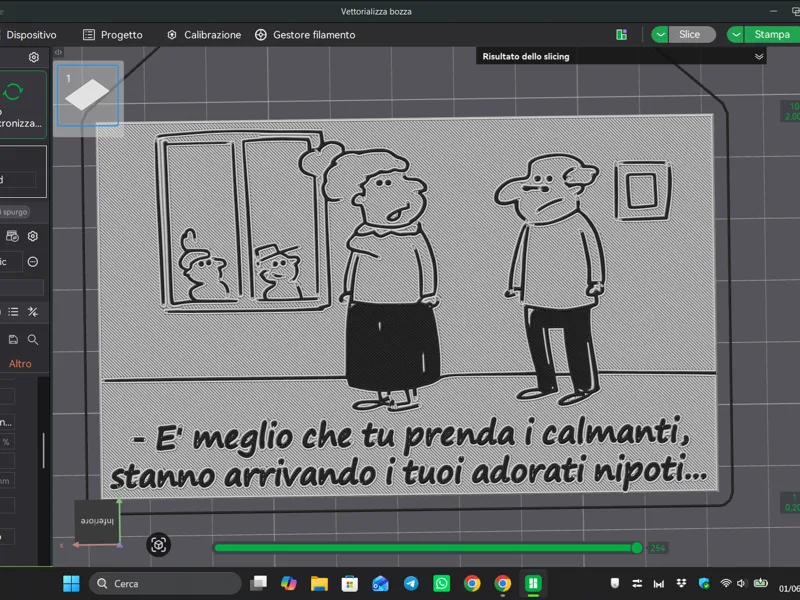This screenshot has height=600, width=800.
Task: Click the Stampa button
Action: point(771,34)
